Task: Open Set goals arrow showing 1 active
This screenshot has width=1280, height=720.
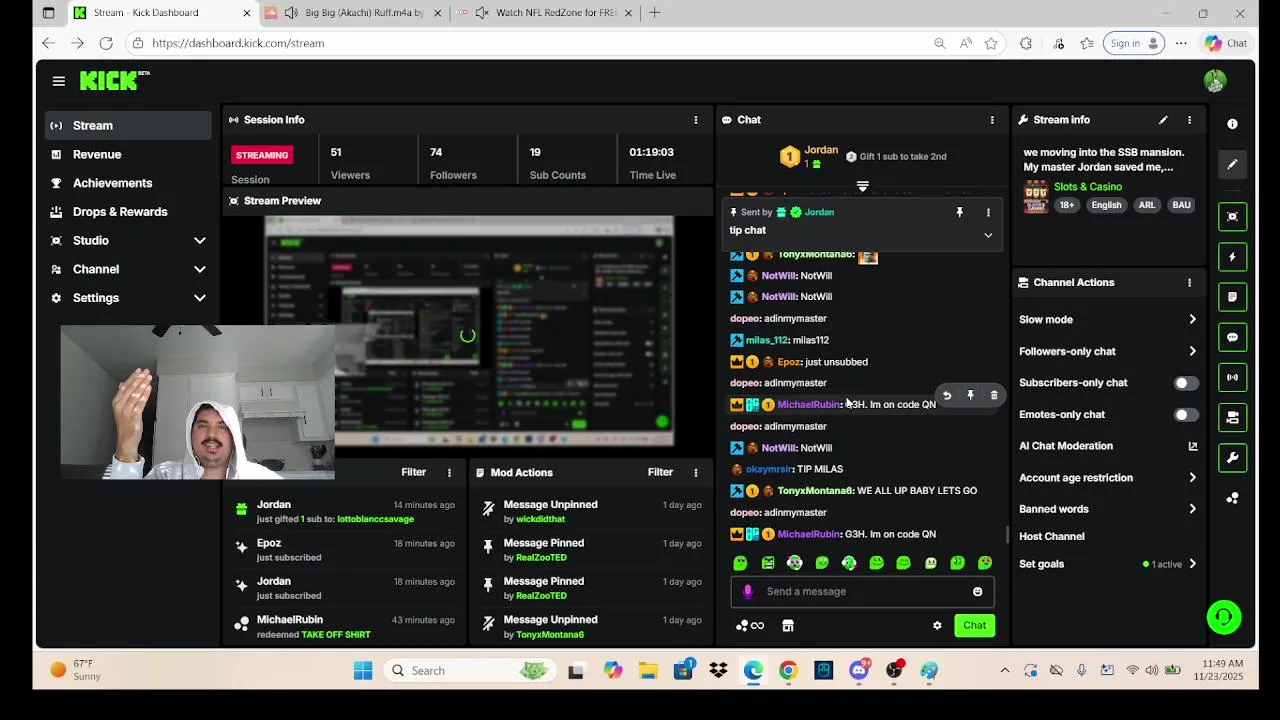Action: 1192,564
